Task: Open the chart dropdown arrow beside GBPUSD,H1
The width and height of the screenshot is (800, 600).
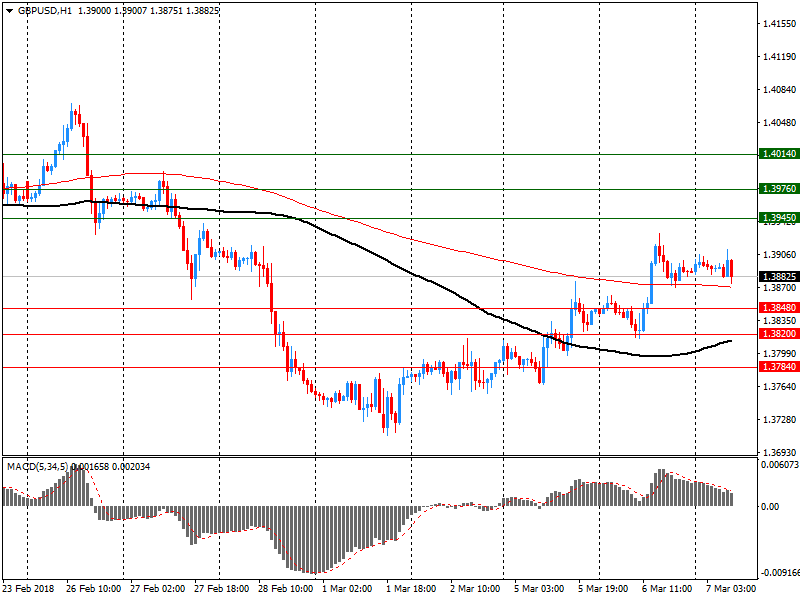Action: [x=9, y=11]
